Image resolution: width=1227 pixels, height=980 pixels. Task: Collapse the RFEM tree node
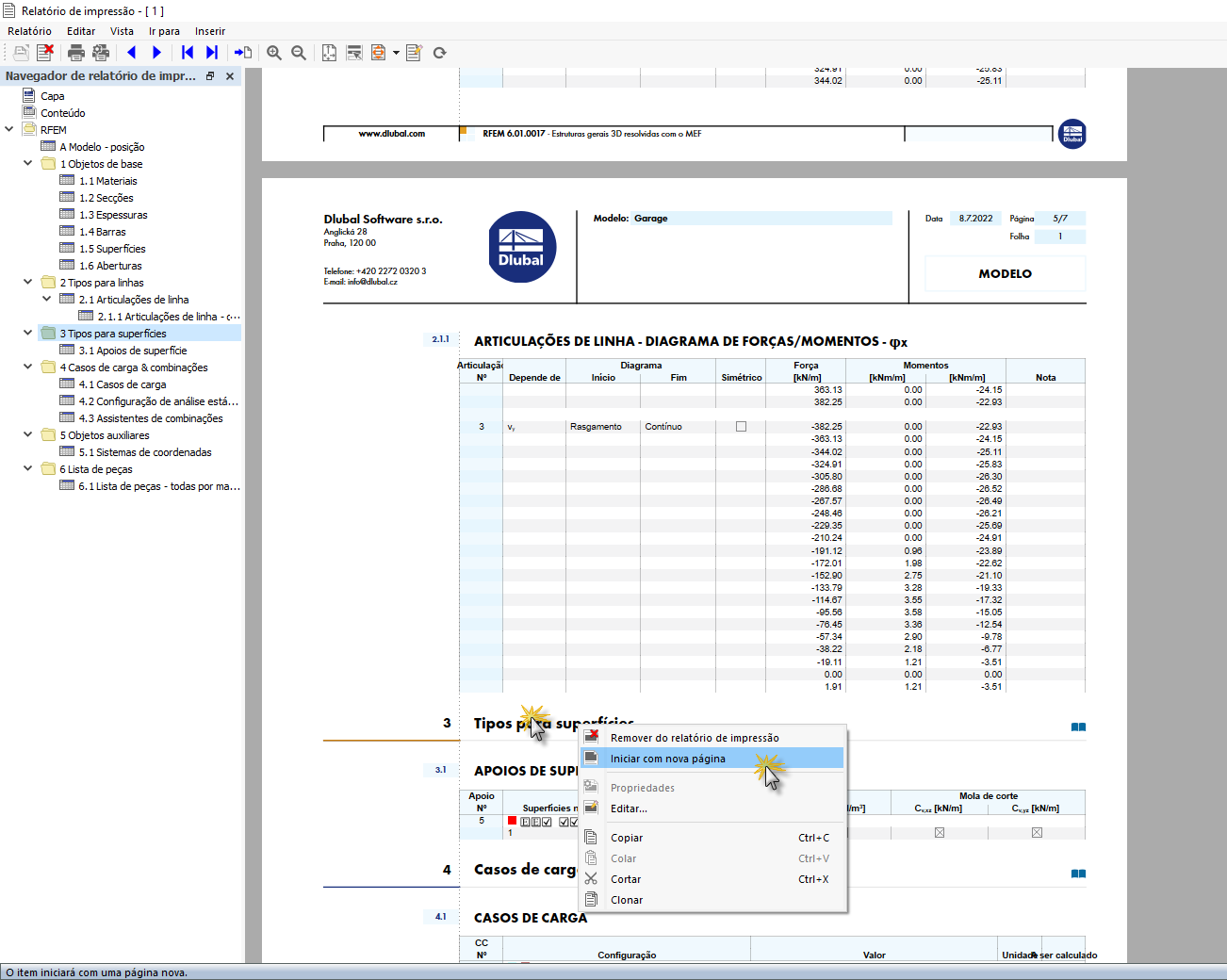tap(9, 129)
